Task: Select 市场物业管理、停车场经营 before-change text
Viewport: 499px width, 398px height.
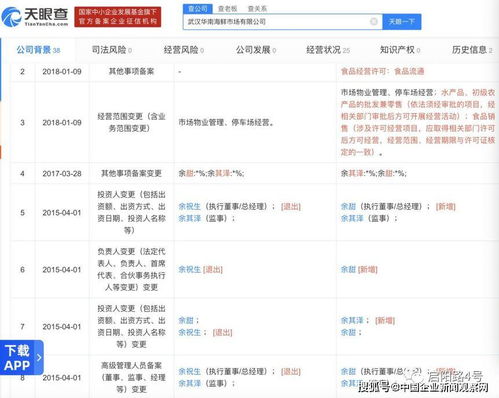Action: tap(226, 122)
